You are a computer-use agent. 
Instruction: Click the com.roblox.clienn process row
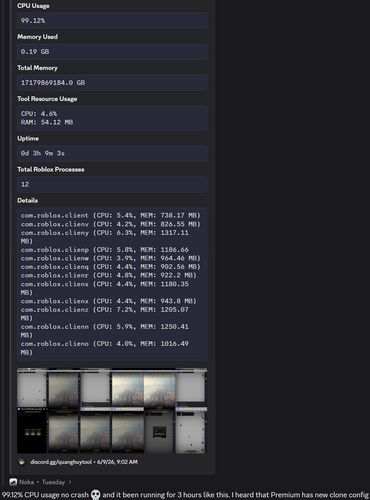[x=105, y=331]
